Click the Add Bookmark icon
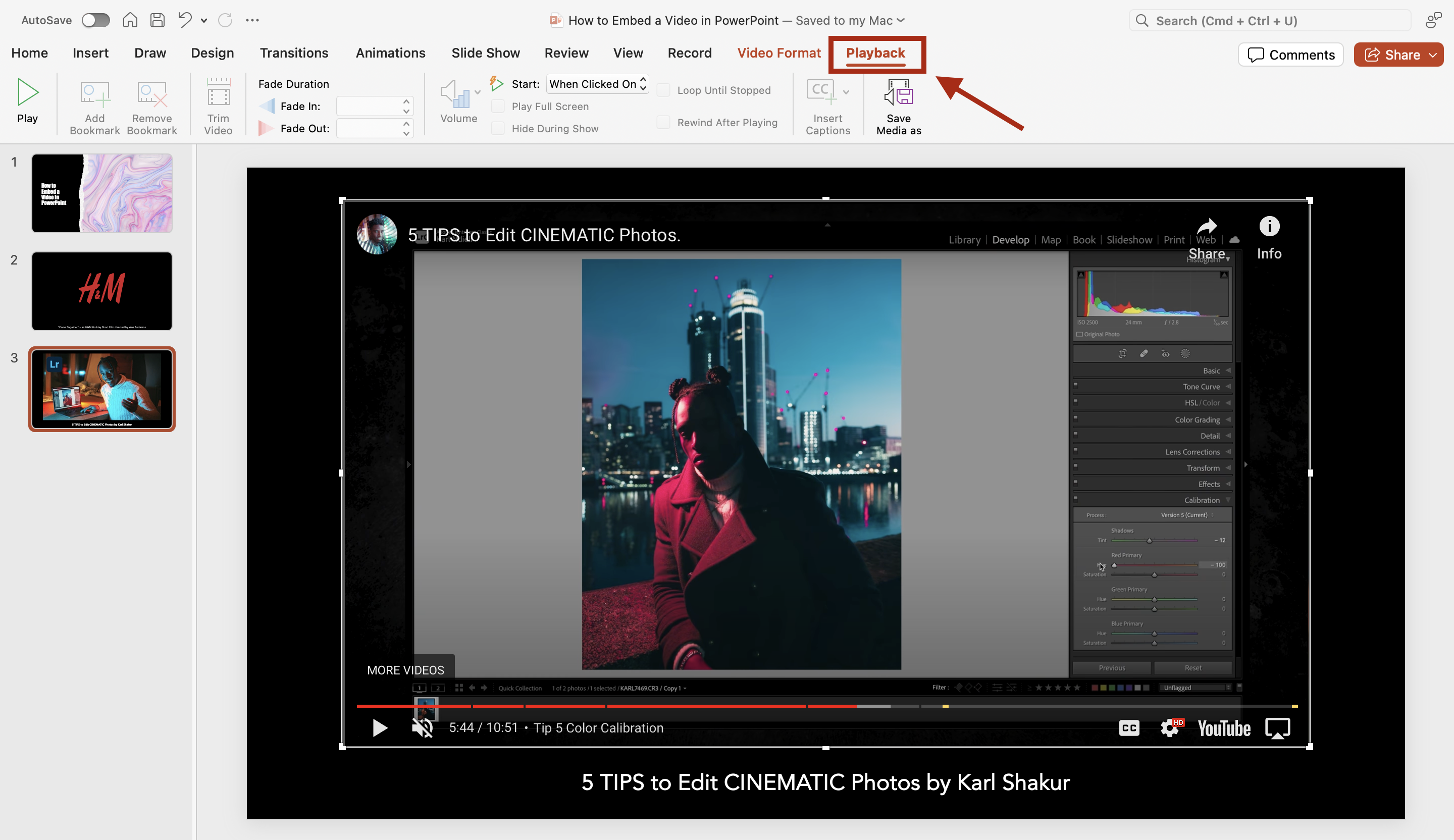This screenshot has height=840, width=1454. tap(94, 94)
